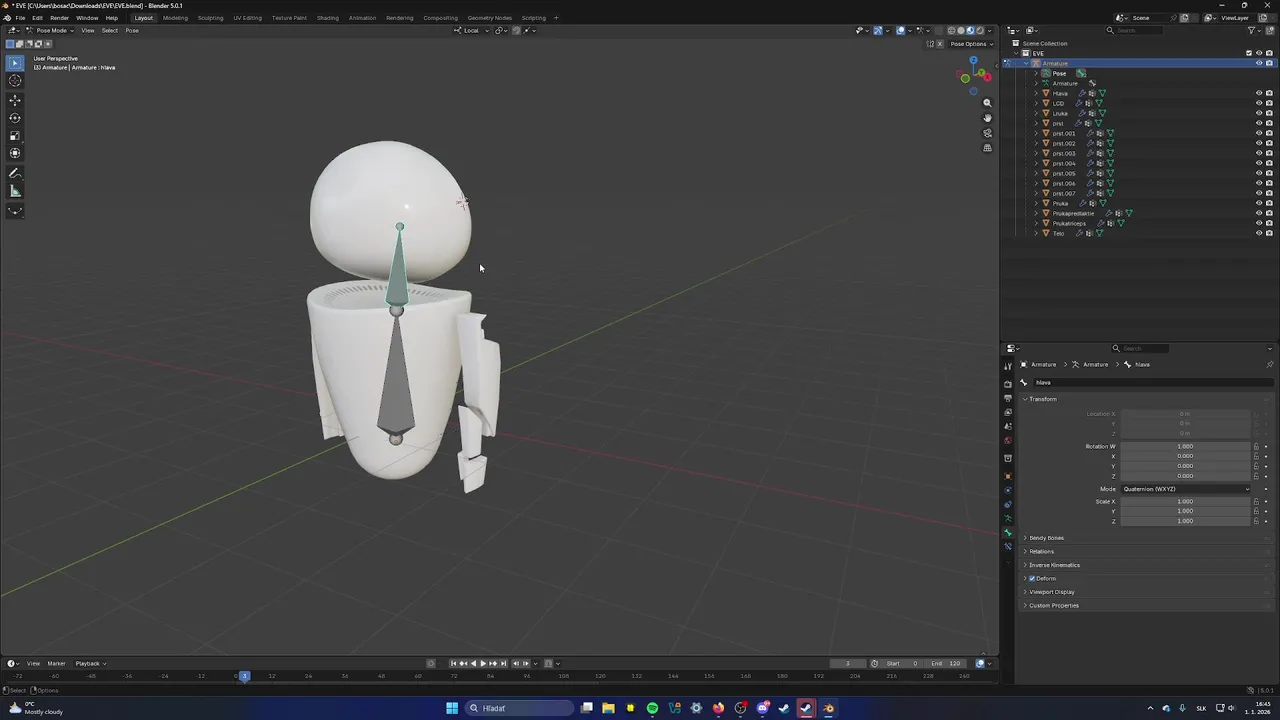Hide LCD object in viewport
This screenshot has height=720, width=1280.
(x=1259, y=103)
